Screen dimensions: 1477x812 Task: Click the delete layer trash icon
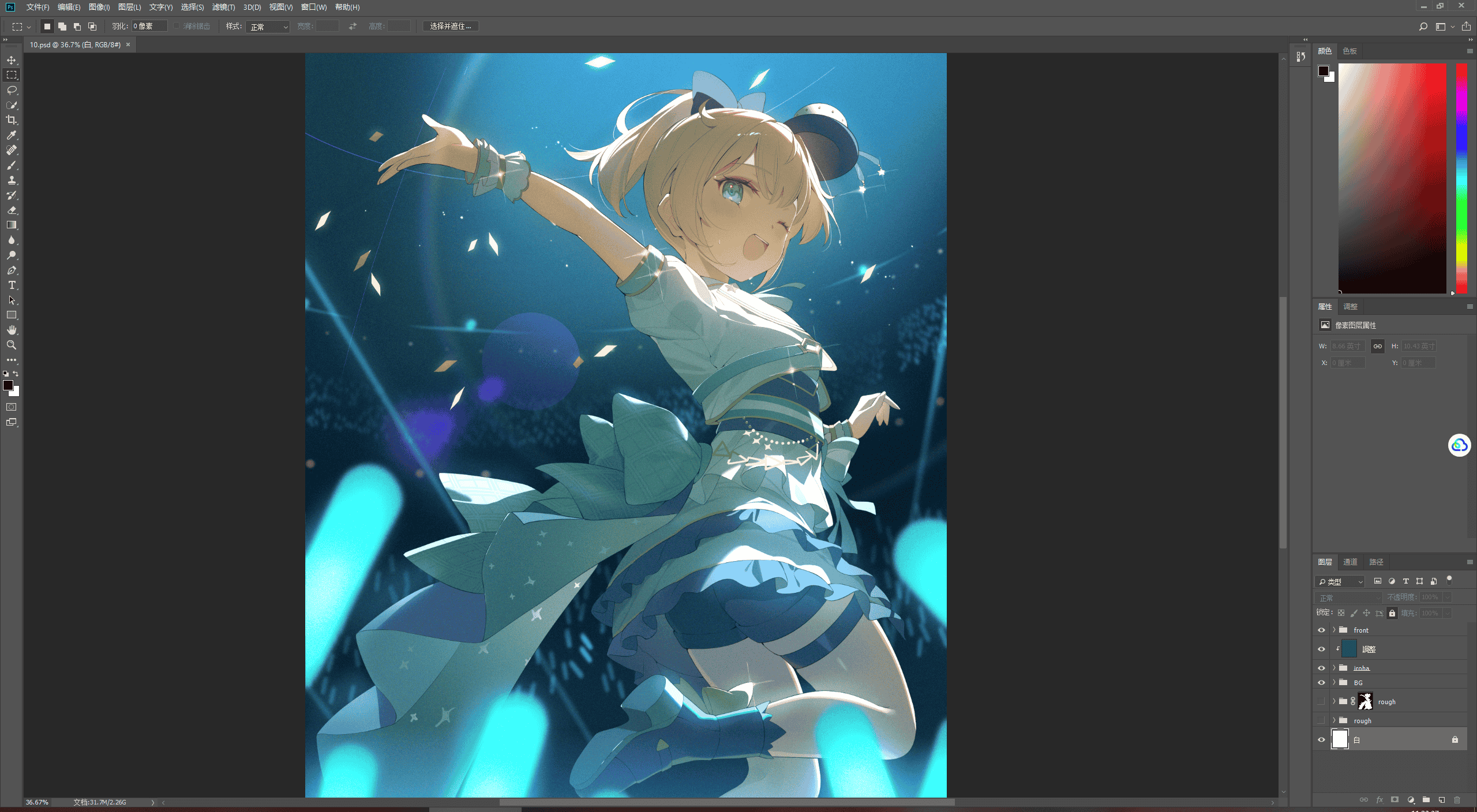coord(1457,800)
